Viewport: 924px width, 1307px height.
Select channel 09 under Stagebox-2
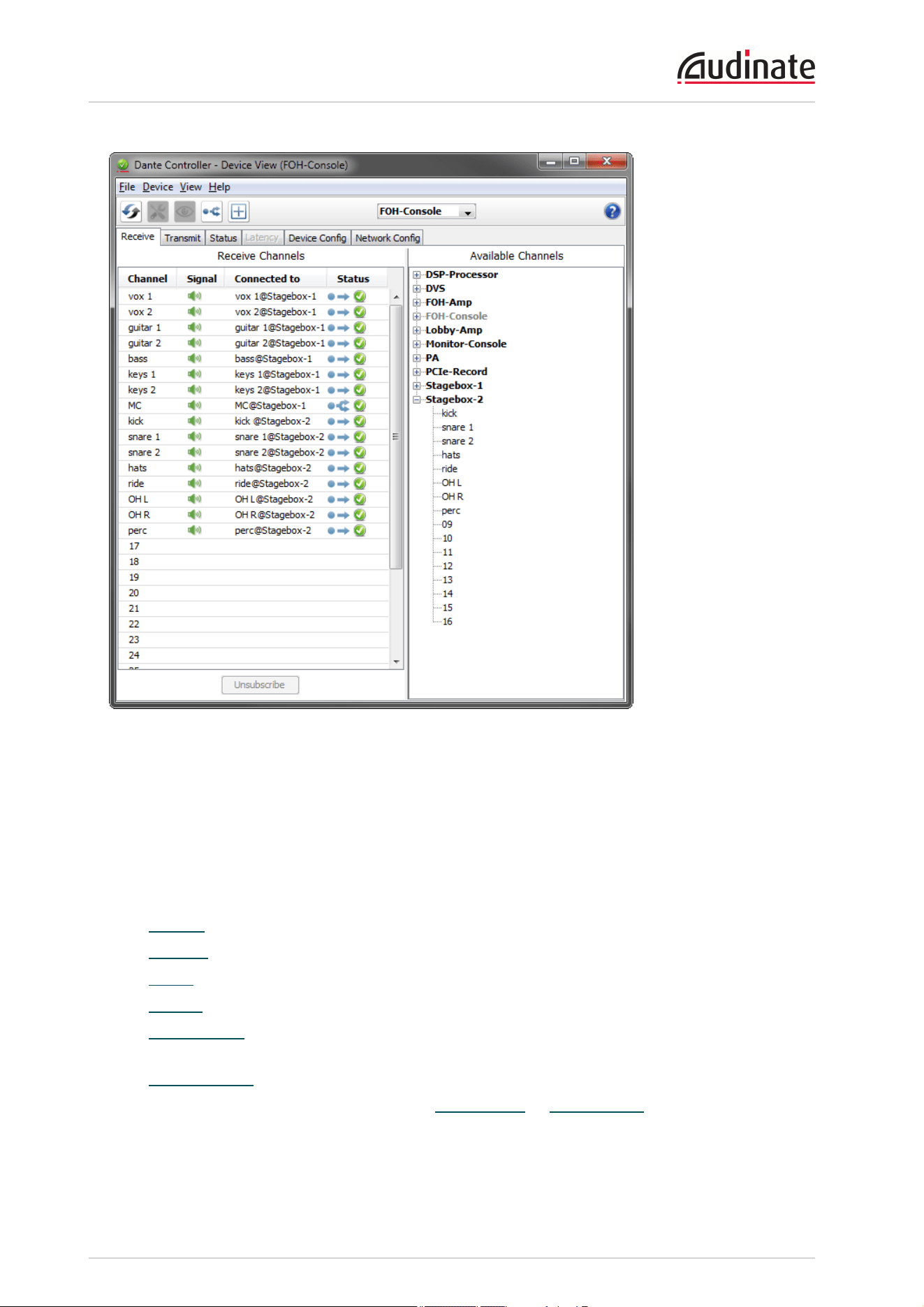447,525
